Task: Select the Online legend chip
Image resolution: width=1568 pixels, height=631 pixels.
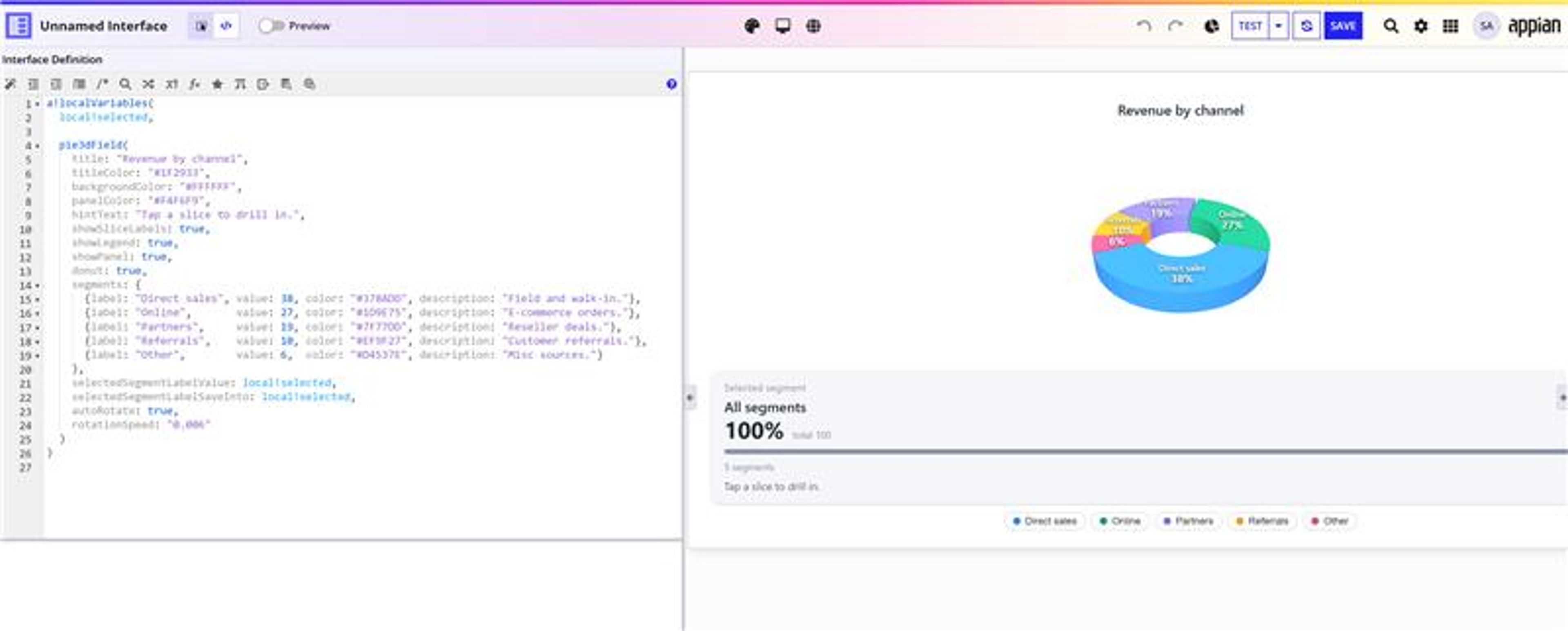Action: pyautogui.click(x=1120, y=521)
